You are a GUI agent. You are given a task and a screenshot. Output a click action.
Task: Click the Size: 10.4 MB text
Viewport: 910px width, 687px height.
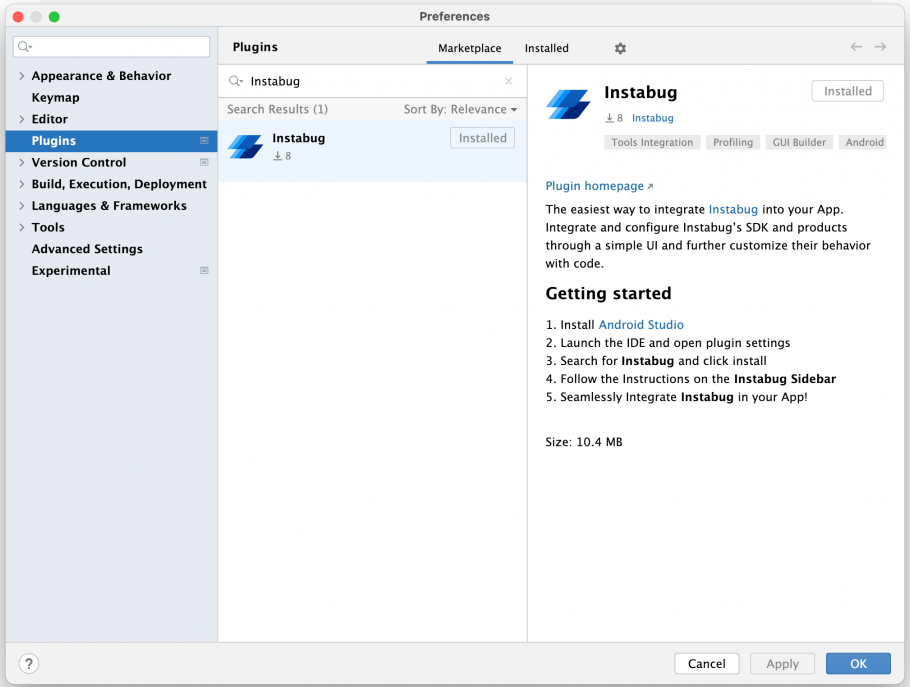[x=583, y=442]
